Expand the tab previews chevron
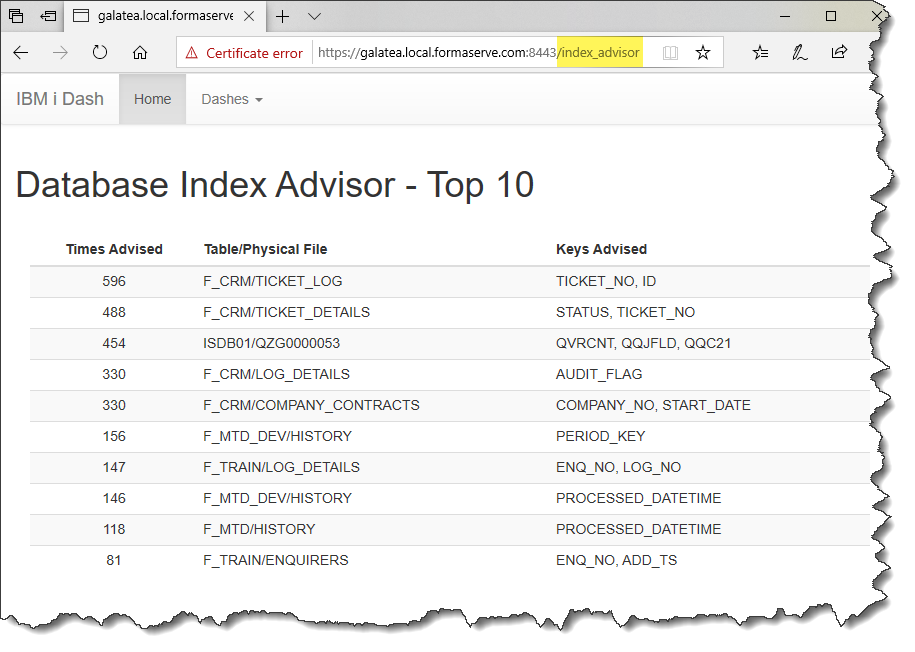Viewport: 915px width, 652px height. pyautogui.click(x=314, y=16)
